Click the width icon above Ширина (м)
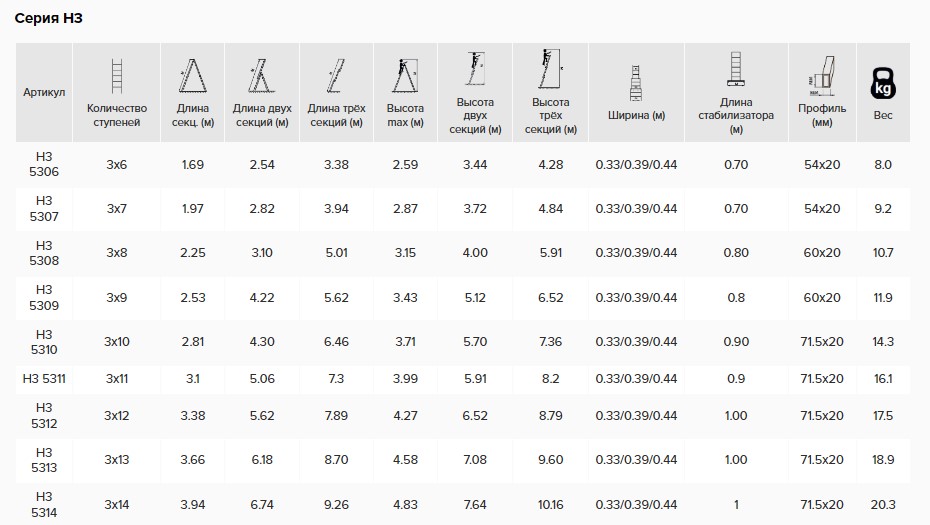This screenshot has height=525, width=930. [636, 83]
